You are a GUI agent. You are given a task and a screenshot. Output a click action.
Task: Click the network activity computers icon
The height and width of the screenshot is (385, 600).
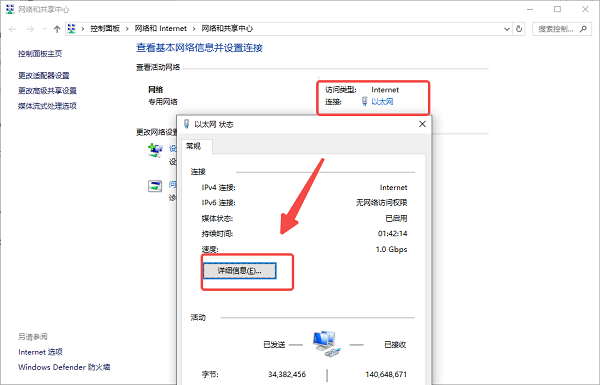[326, 344]
